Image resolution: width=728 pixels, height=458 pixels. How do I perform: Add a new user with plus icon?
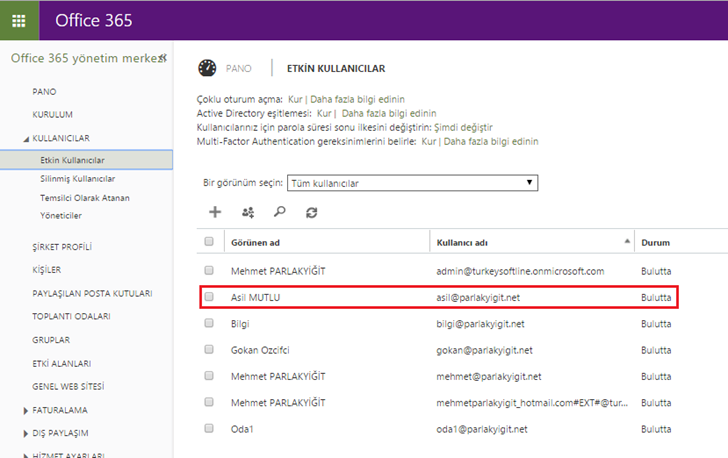click(x=215, y=212)
